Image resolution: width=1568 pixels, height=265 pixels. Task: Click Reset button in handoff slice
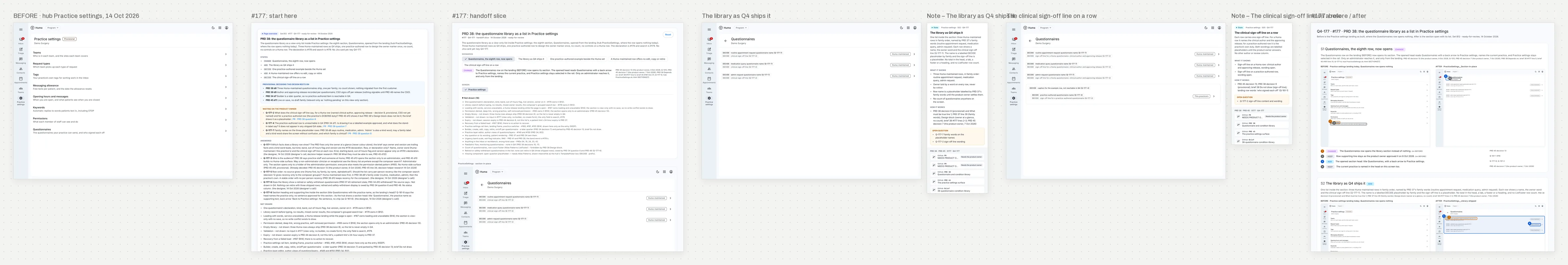pos(668,35)
